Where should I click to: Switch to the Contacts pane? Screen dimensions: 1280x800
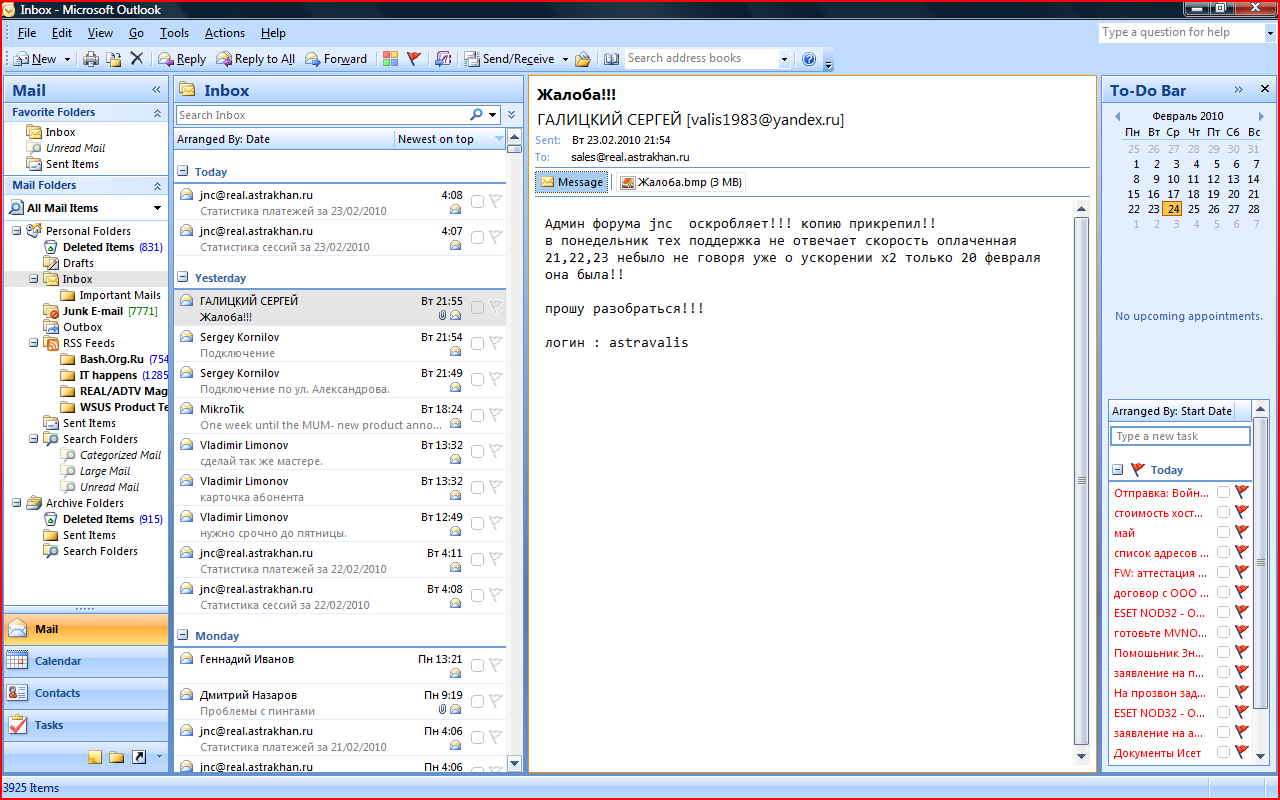86,693
